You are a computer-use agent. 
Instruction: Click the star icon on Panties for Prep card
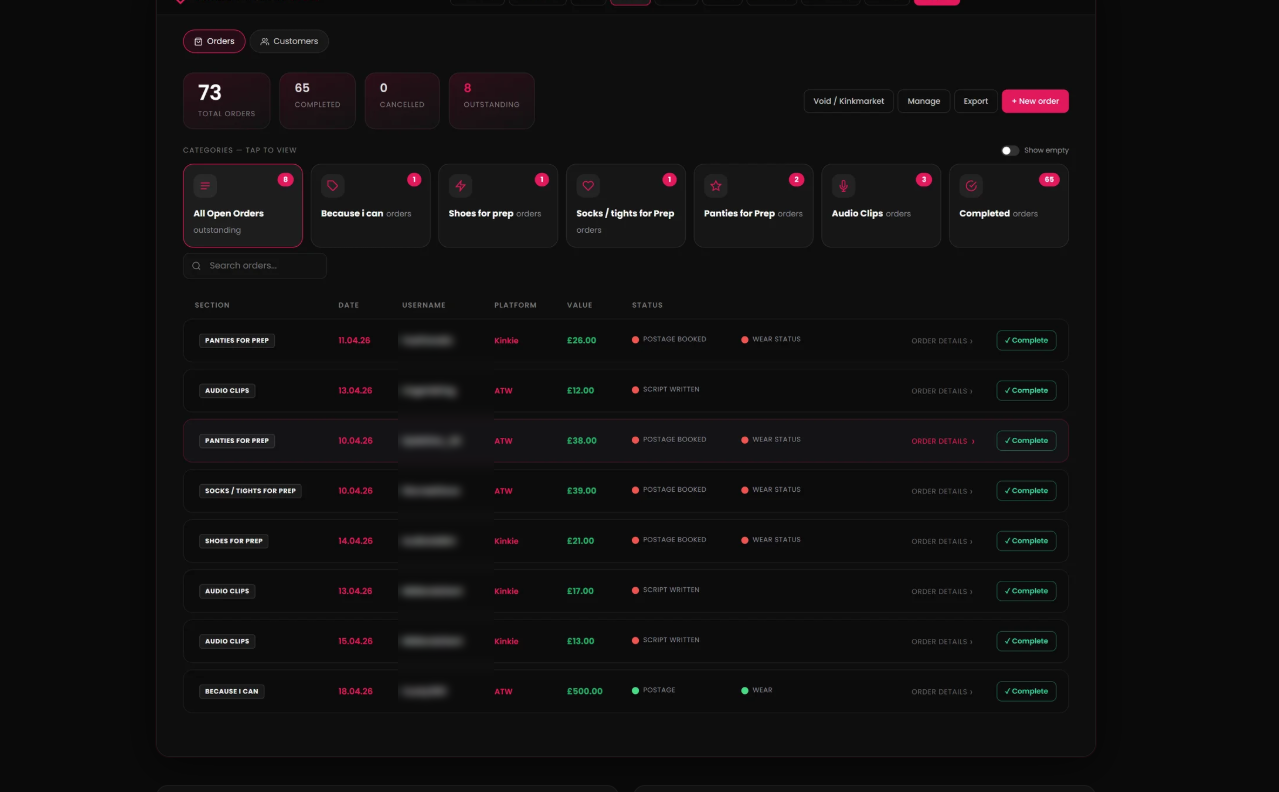[x=716, y=186]
